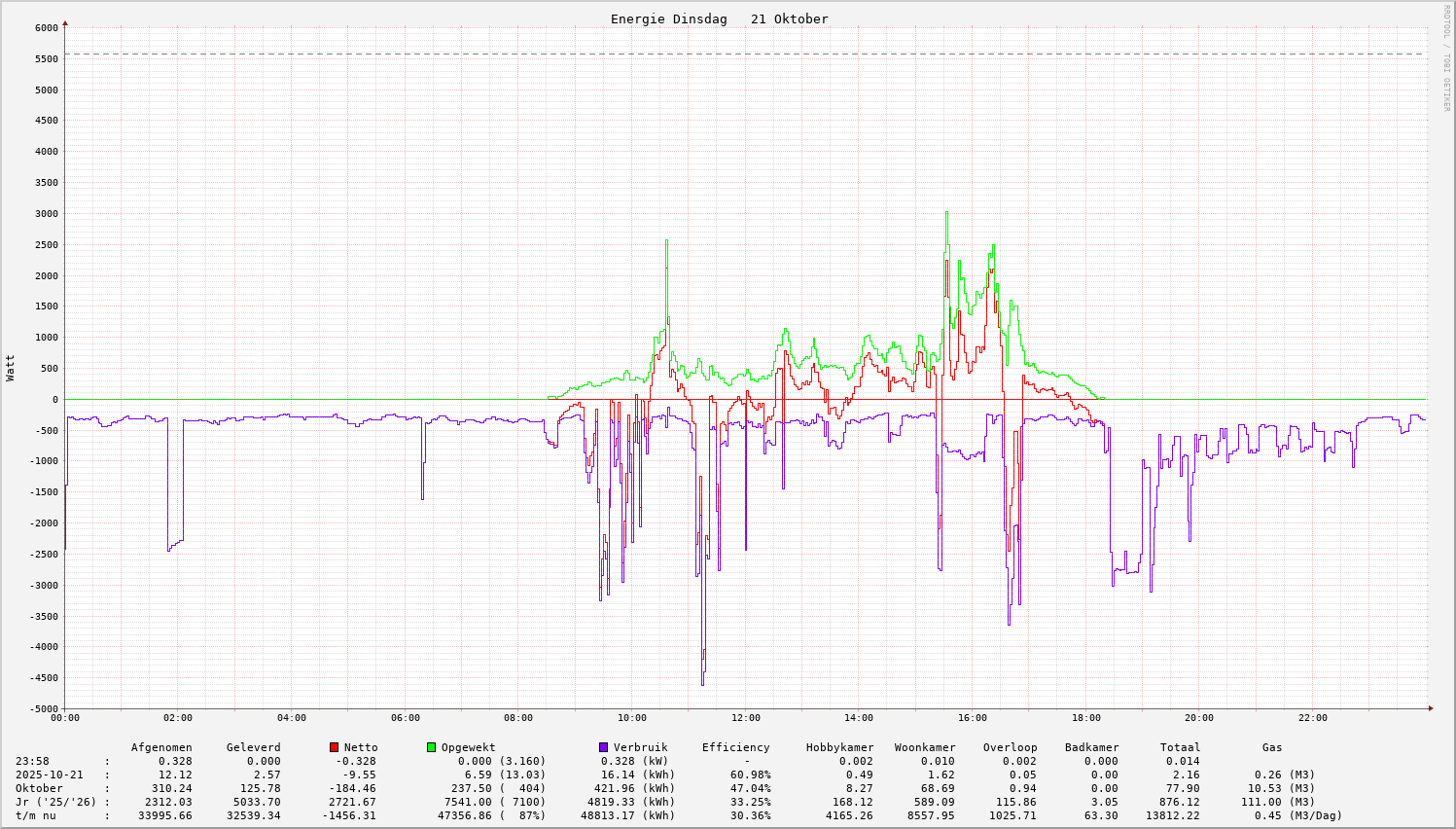Select the 06:00 tick on the x-axis
The height and width of the screenshot is (829, 1456).
pyautogui.click(x=405, y=718)
